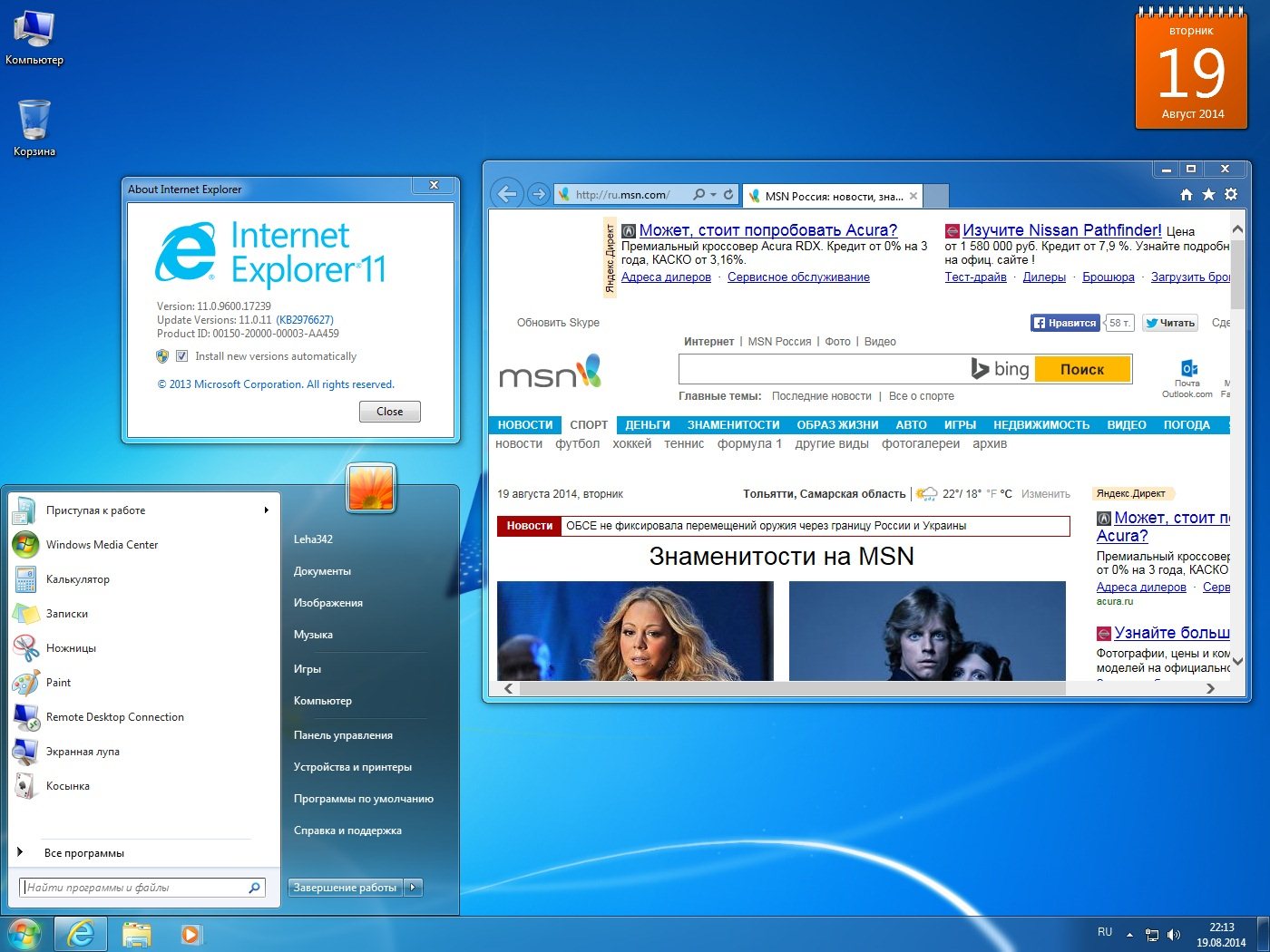The width and height of the screenshot is (1270, 952).
Task: Click the Close button in About dialog
Action: (390, 412)
